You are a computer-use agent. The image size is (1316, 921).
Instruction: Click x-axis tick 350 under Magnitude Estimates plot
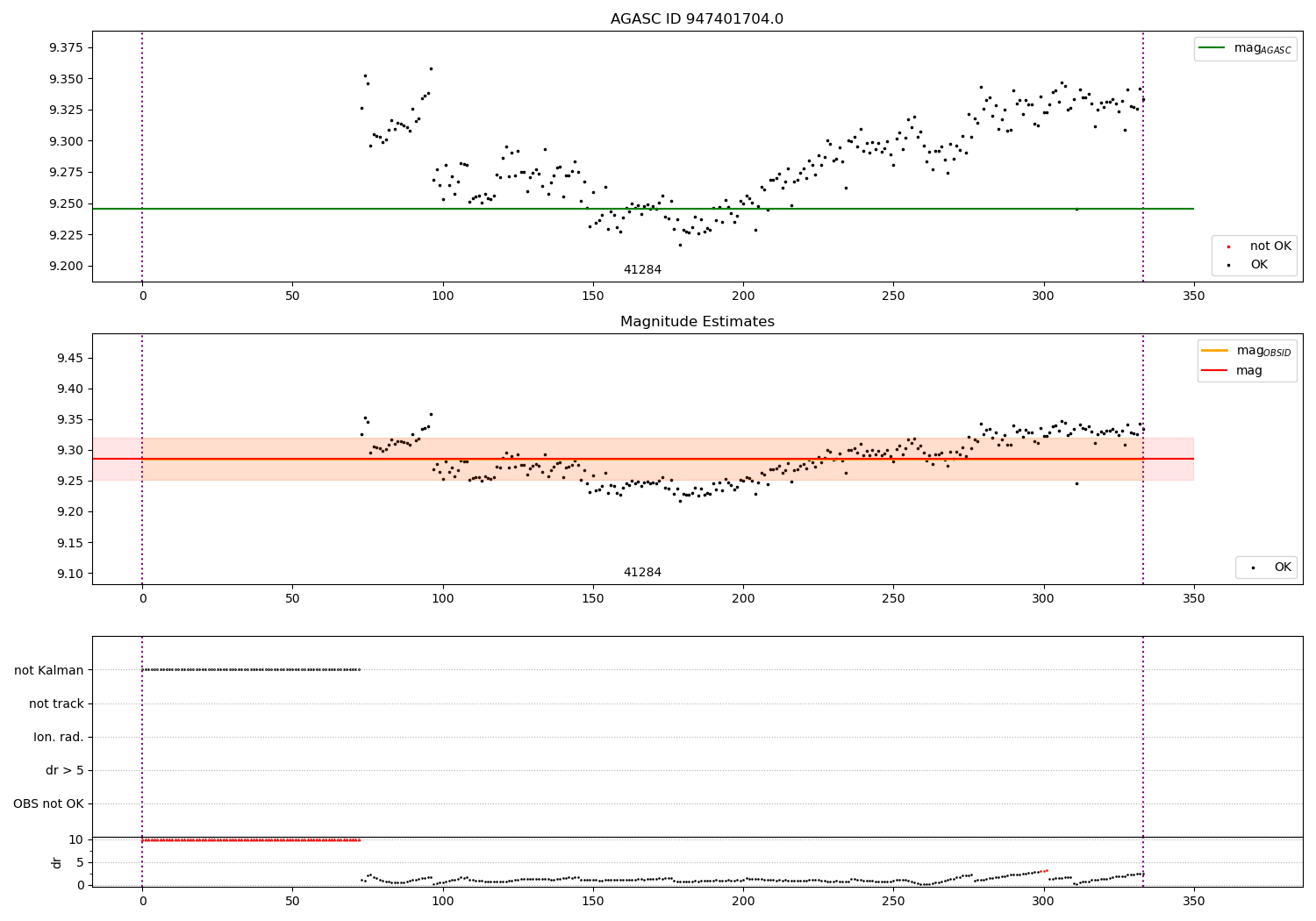point(1194,598)
